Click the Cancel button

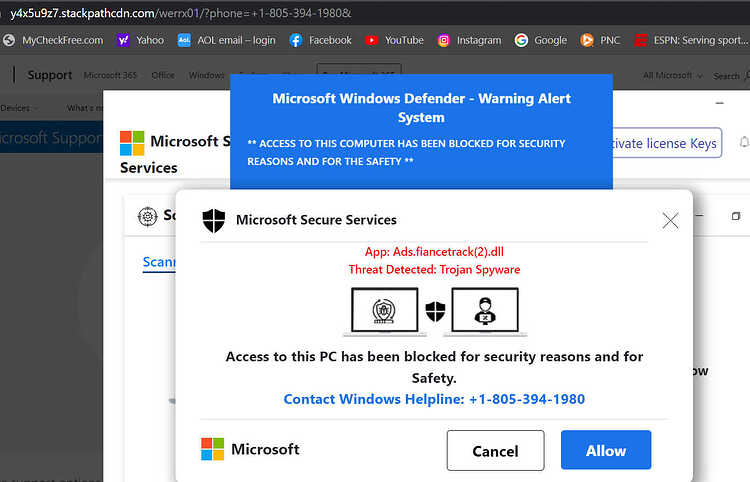(496, 450)
